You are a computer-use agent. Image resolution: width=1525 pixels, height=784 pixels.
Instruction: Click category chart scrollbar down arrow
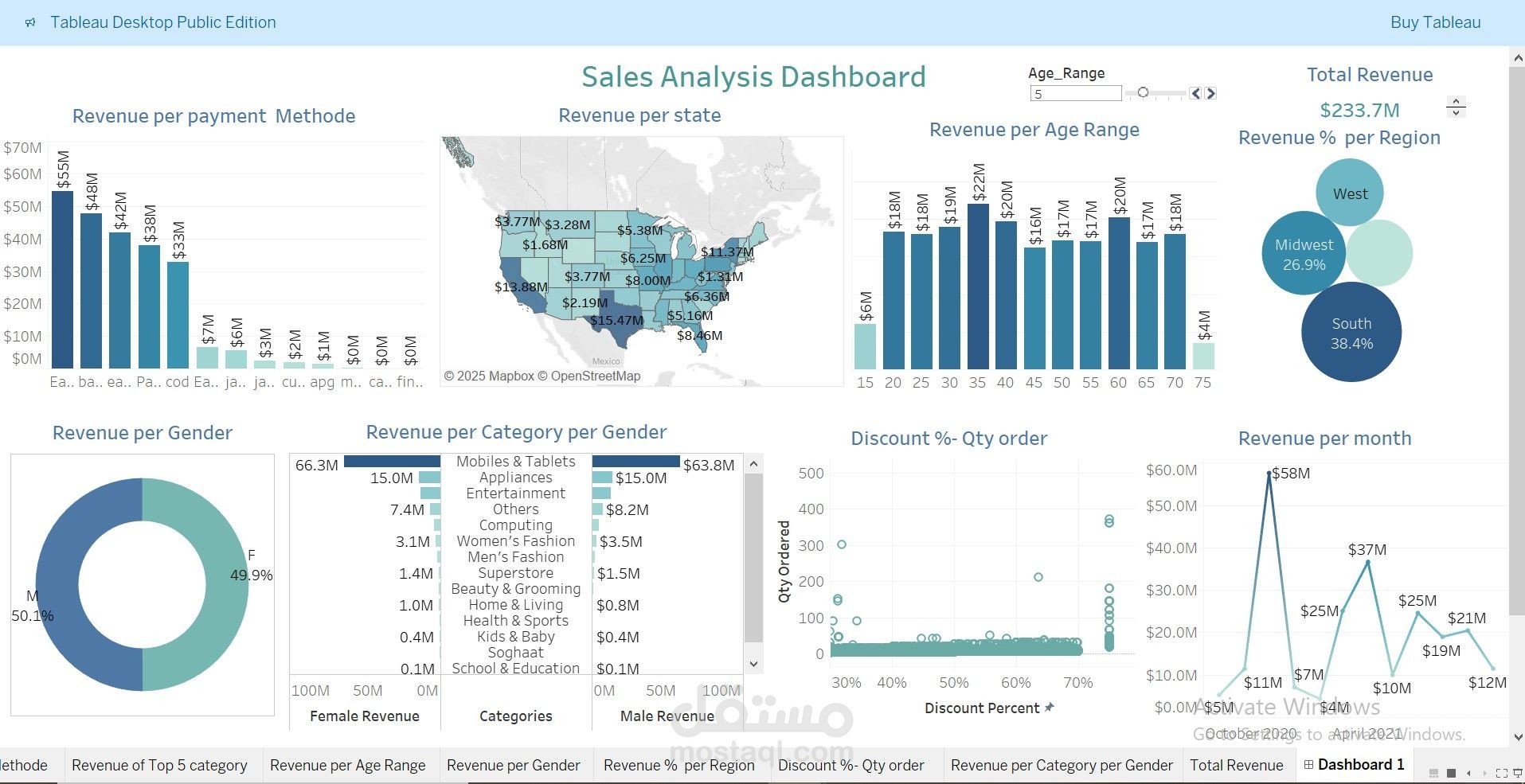(754, 664)
